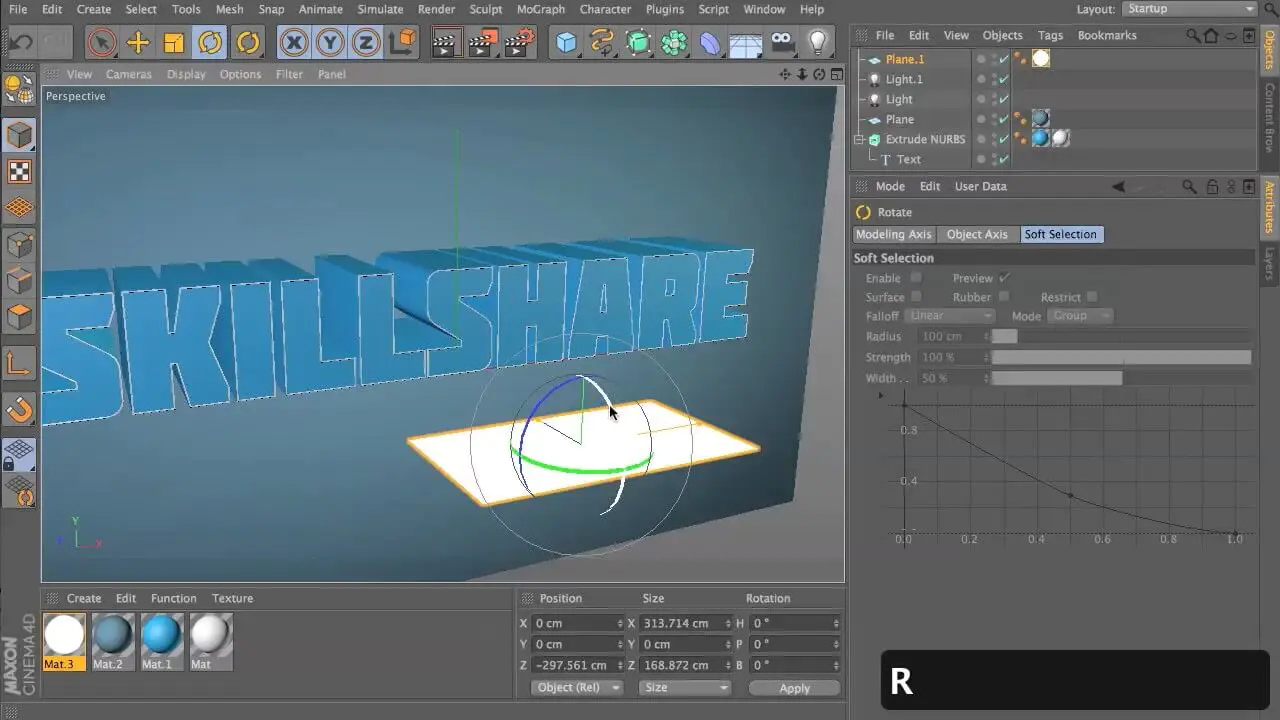This screenshot has height=720, width=1280.
Task: Select the Mat.3 white material
Action: (x=64, y=642)
